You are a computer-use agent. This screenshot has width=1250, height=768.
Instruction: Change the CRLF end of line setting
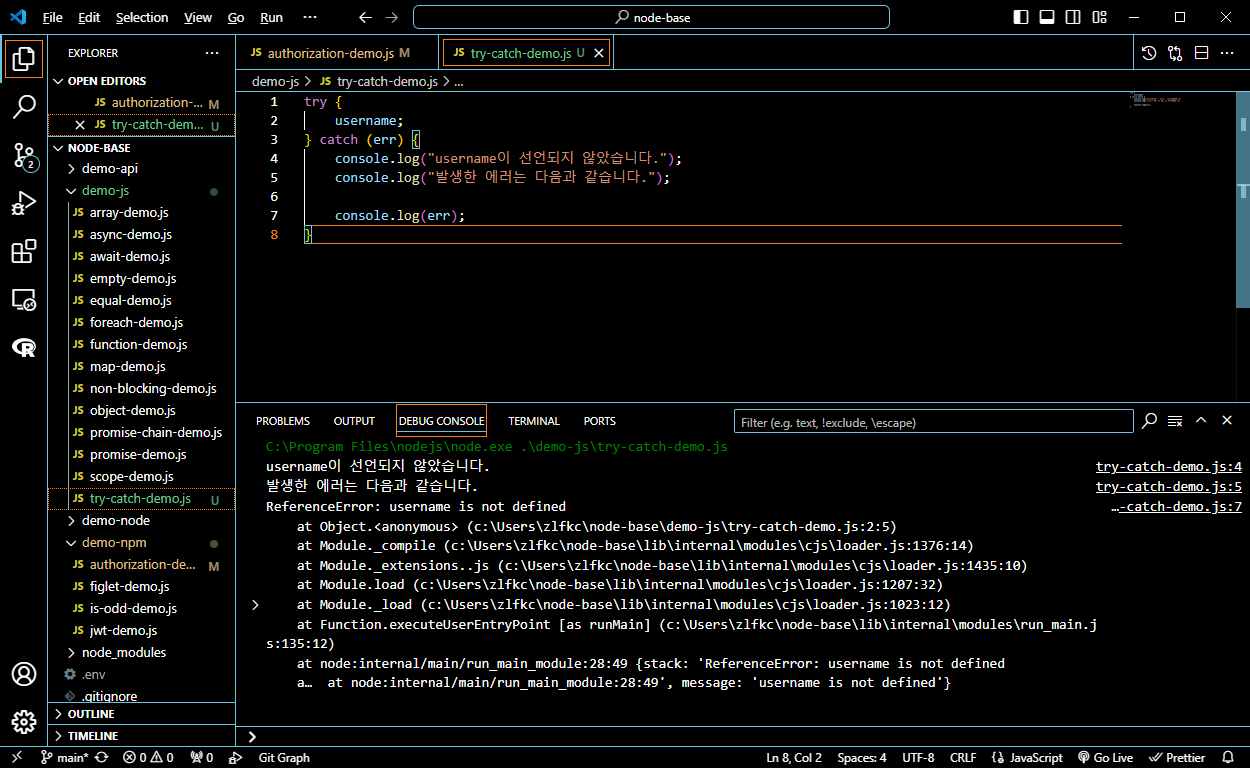coord(962,757)
